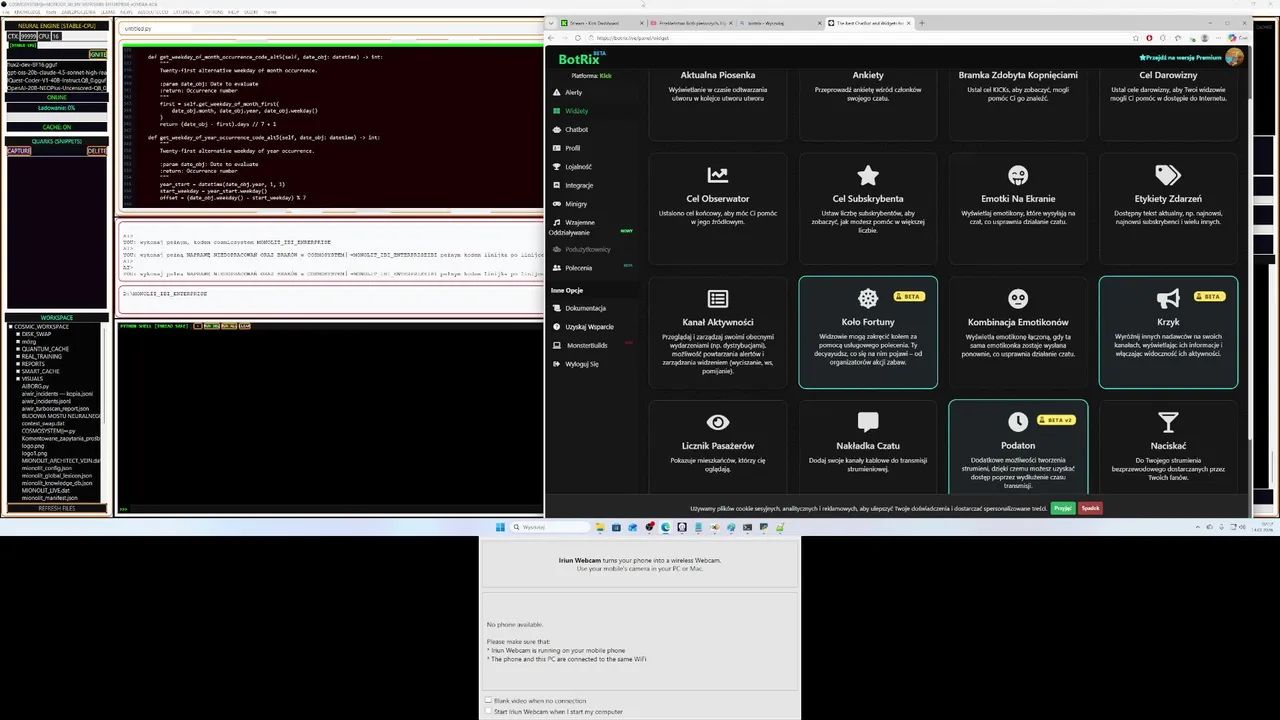Click the wheel icon on Koło Fortuny card
This screenshot has height=720, width=1280.
(868, 298)
